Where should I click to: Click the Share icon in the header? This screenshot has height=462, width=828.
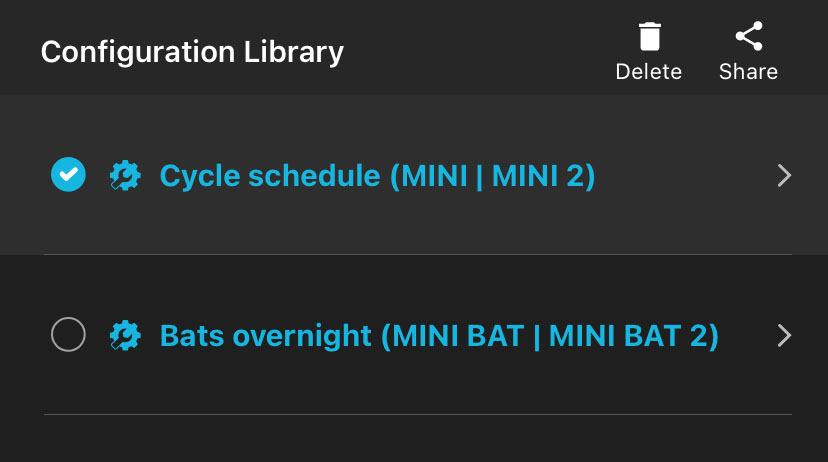748,38
